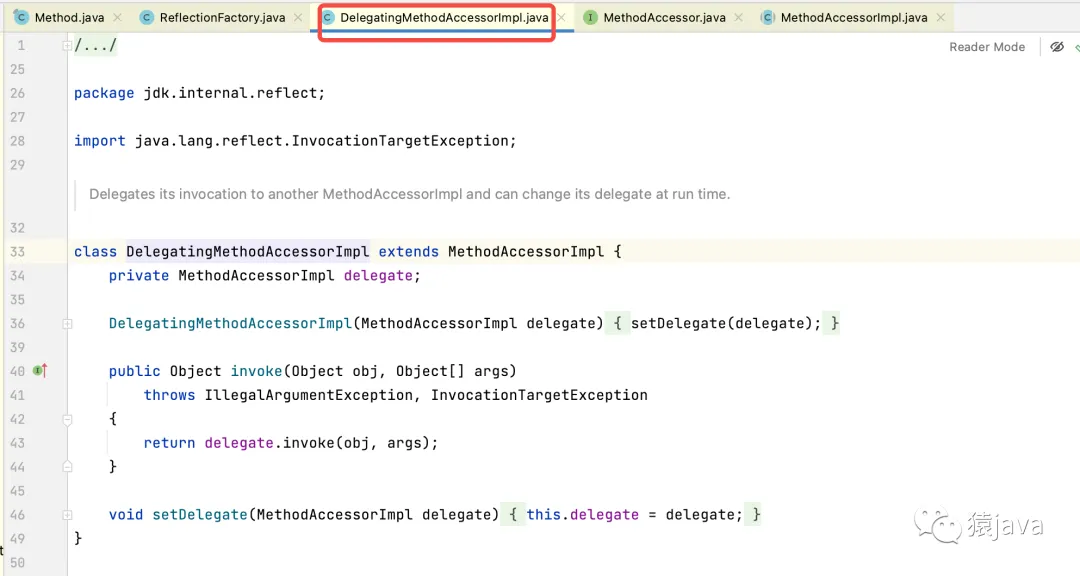Click the class icon on DelegatingMethodAccessorImpl.java tab
The image size is (1080, 576).
pos(328,18)
